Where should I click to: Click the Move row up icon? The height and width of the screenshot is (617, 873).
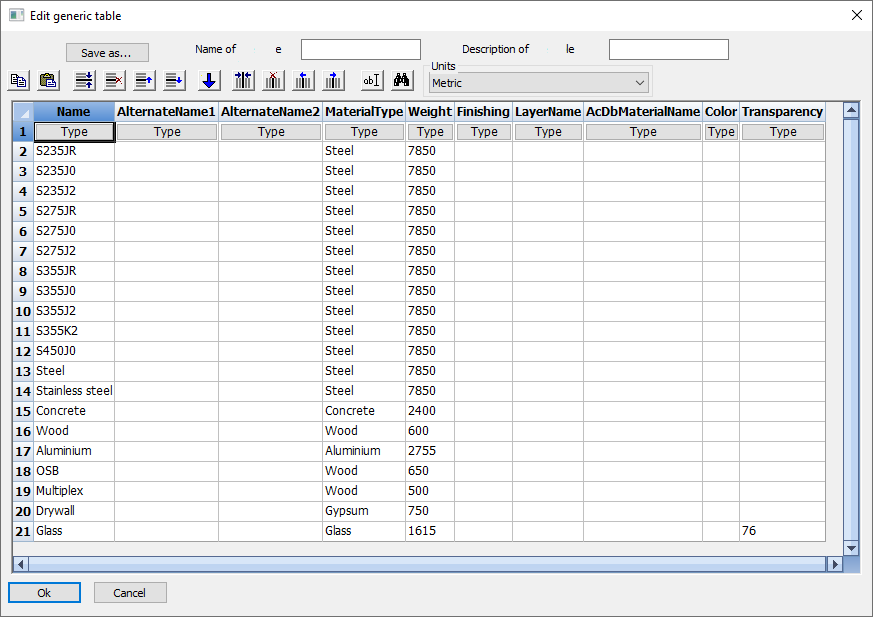pos(144,81)
